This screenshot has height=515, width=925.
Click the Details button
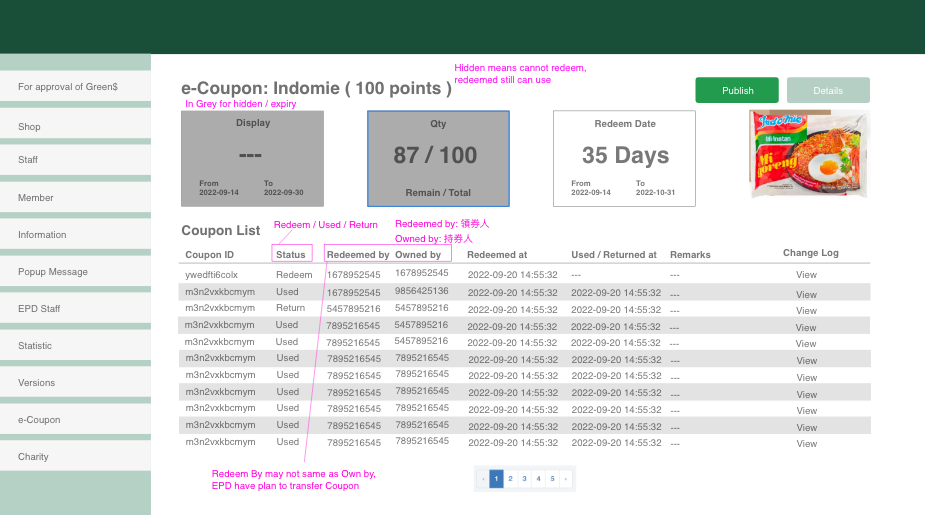827,90
